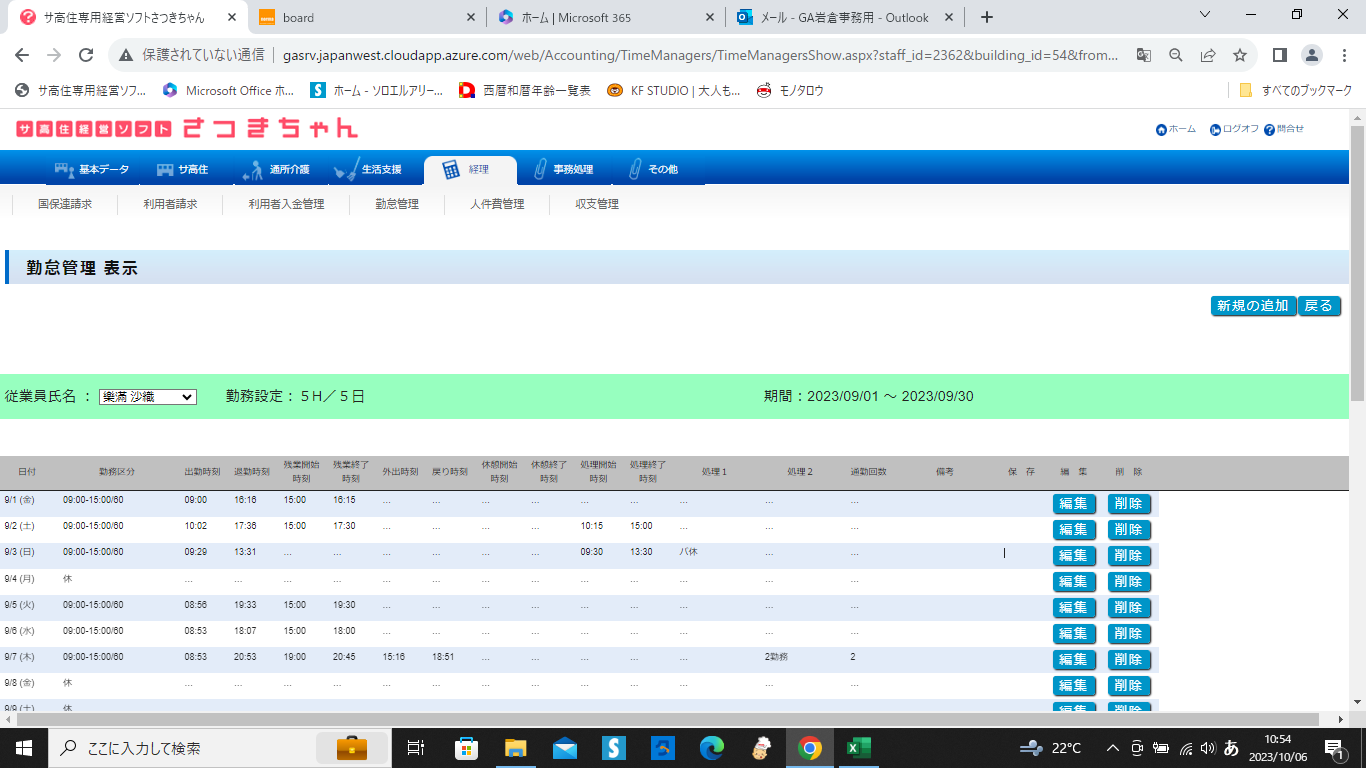This screenshot has height=768, width=1366.
Task: Select the 人件費管理 submenu item
Action: pyautogui.click(x=497, y=204)
